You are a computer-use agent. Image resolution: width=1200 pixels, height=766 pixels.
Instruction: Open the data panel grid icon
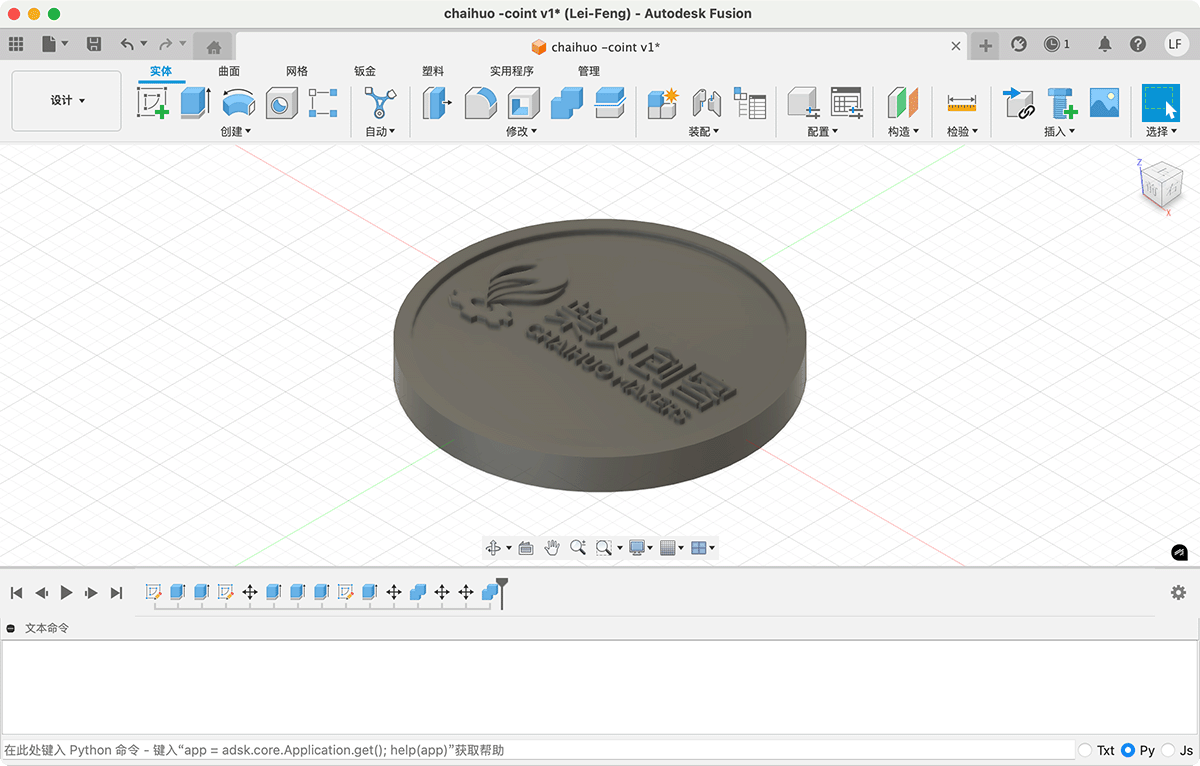16,44
